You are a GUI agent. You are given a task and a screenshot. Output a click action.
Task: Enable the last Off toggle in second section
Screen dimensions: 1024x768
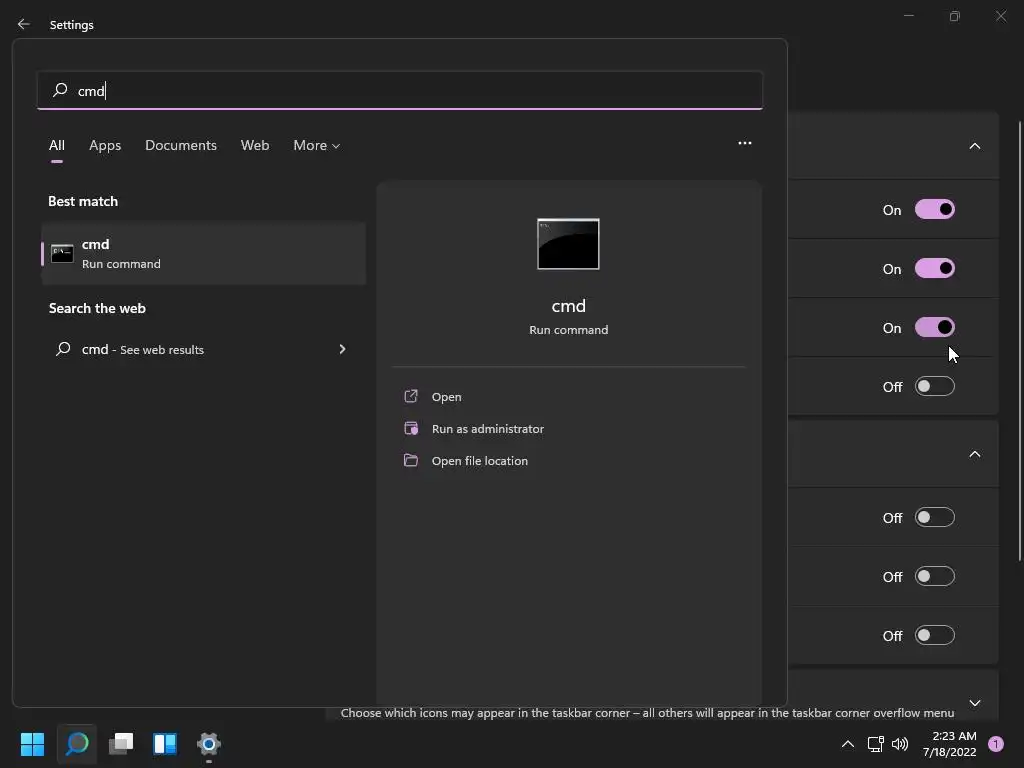click(935, 635)
